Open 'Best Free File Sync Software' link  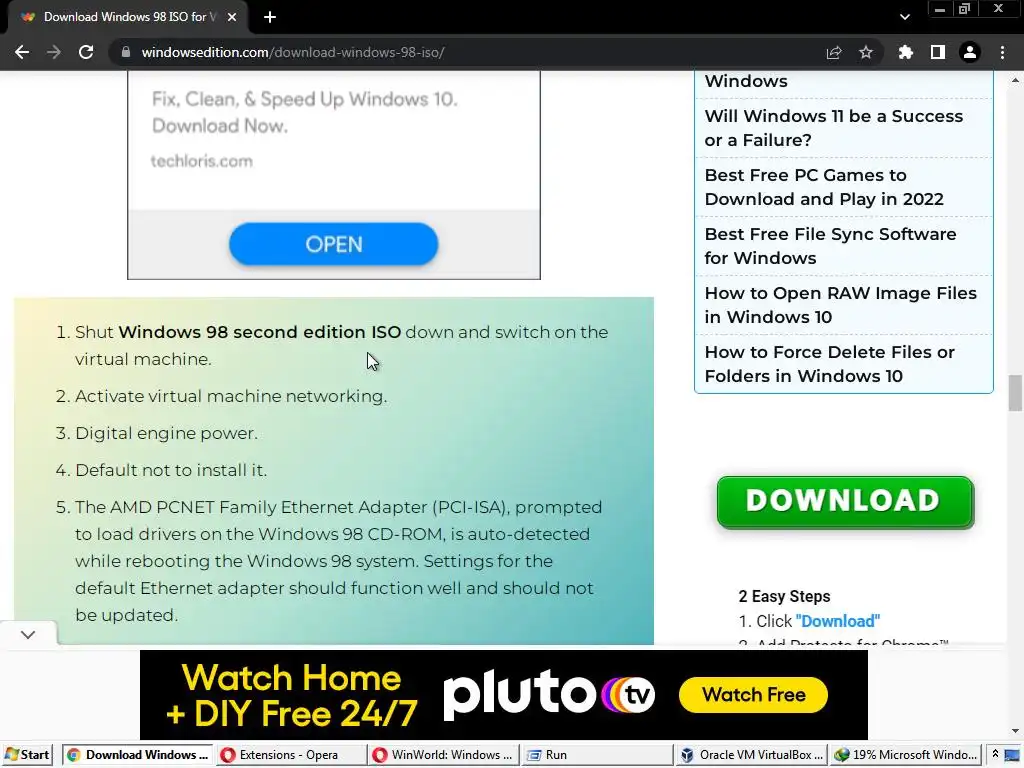tap(830, 246)
